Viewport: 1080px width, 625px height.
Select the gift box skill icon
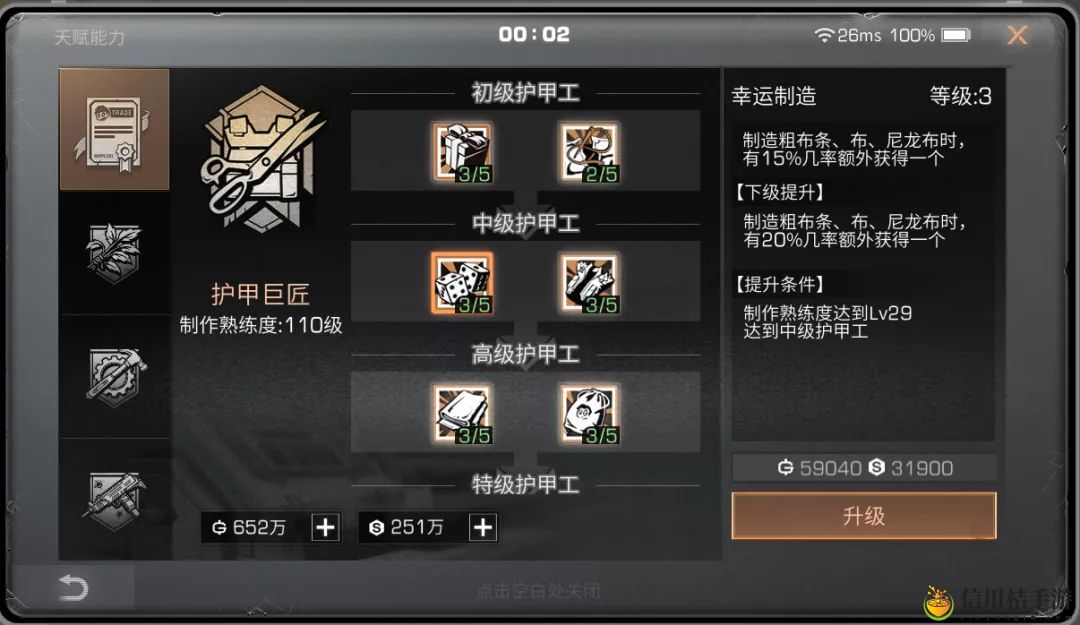[462, 152]
